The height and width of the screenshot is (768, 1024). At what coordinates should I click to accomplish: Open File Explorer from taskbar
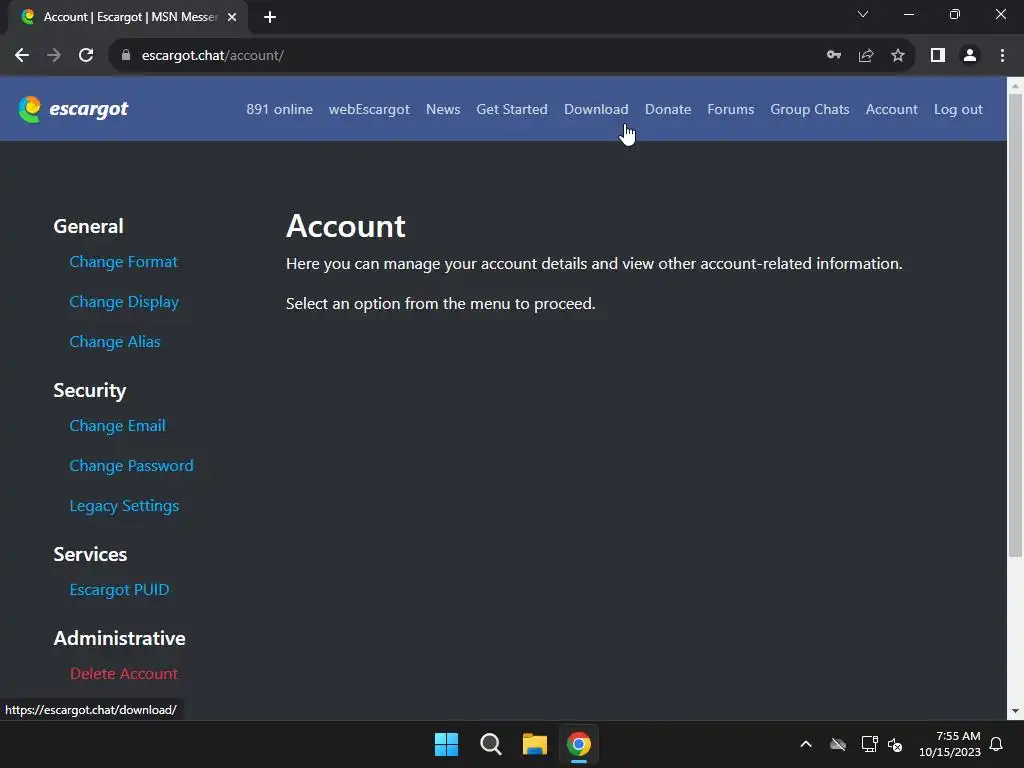click(x=535, y=744)
